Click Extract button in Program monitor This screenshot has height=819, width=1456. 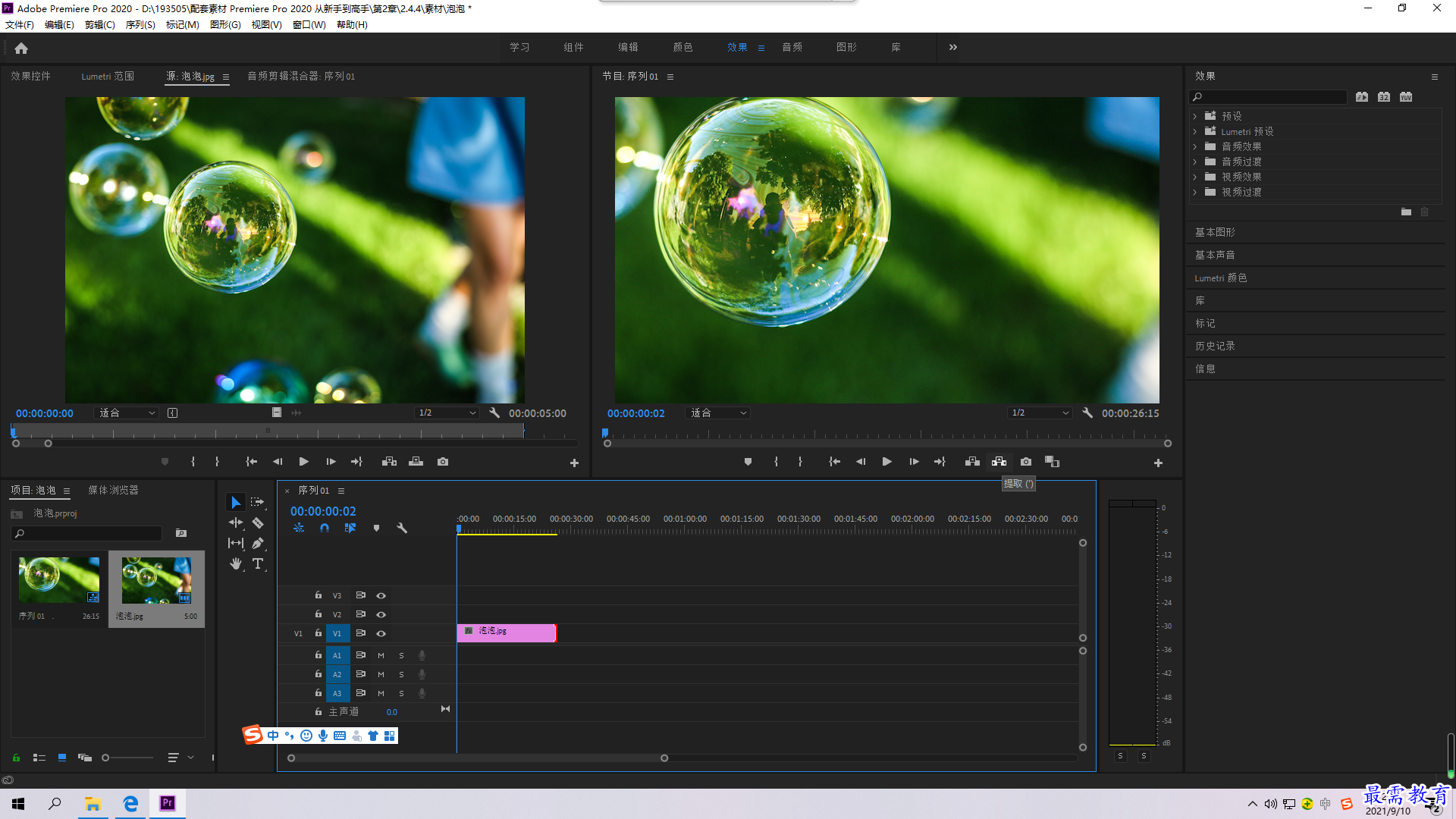coord(999,462)
